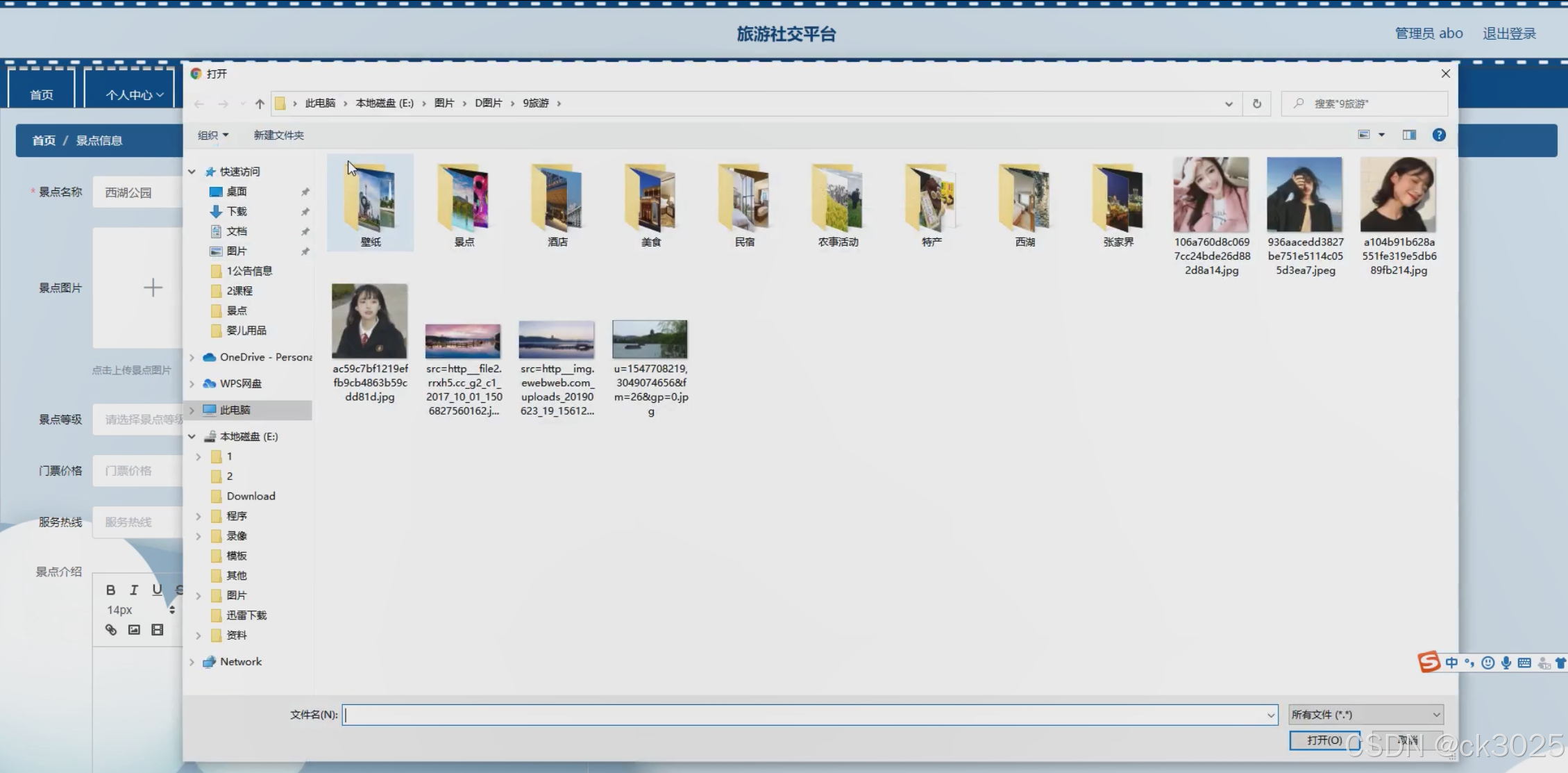Viewport: 1568px width, 773px height.
Task: Click the insert link icon in editor
Action: pyautogui.click(x=111, y=630)
